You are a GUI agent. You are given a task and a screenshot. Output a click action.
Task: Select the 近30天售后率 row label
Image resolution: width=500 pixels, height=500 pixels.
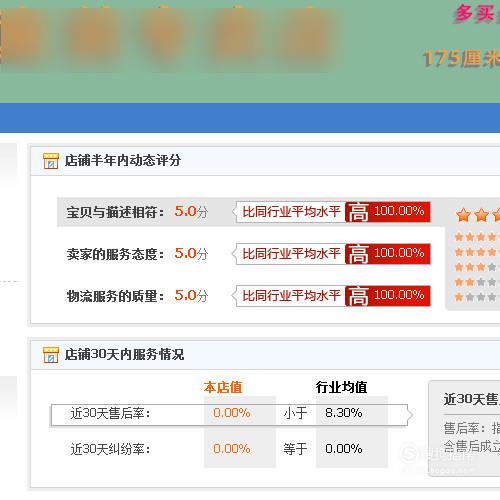click(110, 413)
